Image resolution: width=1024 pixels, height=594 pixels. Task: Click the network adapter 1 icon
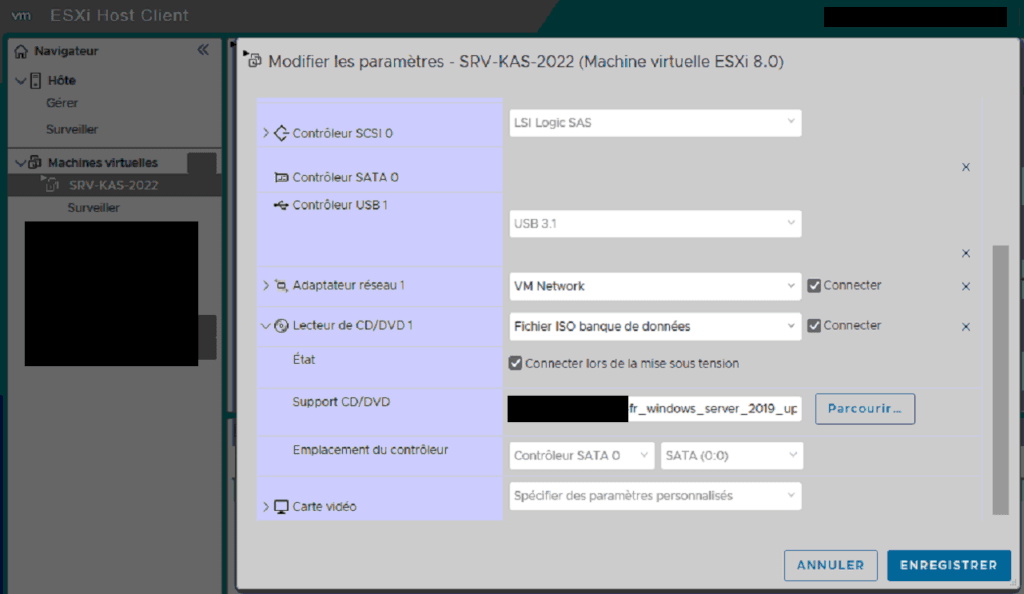281,286
